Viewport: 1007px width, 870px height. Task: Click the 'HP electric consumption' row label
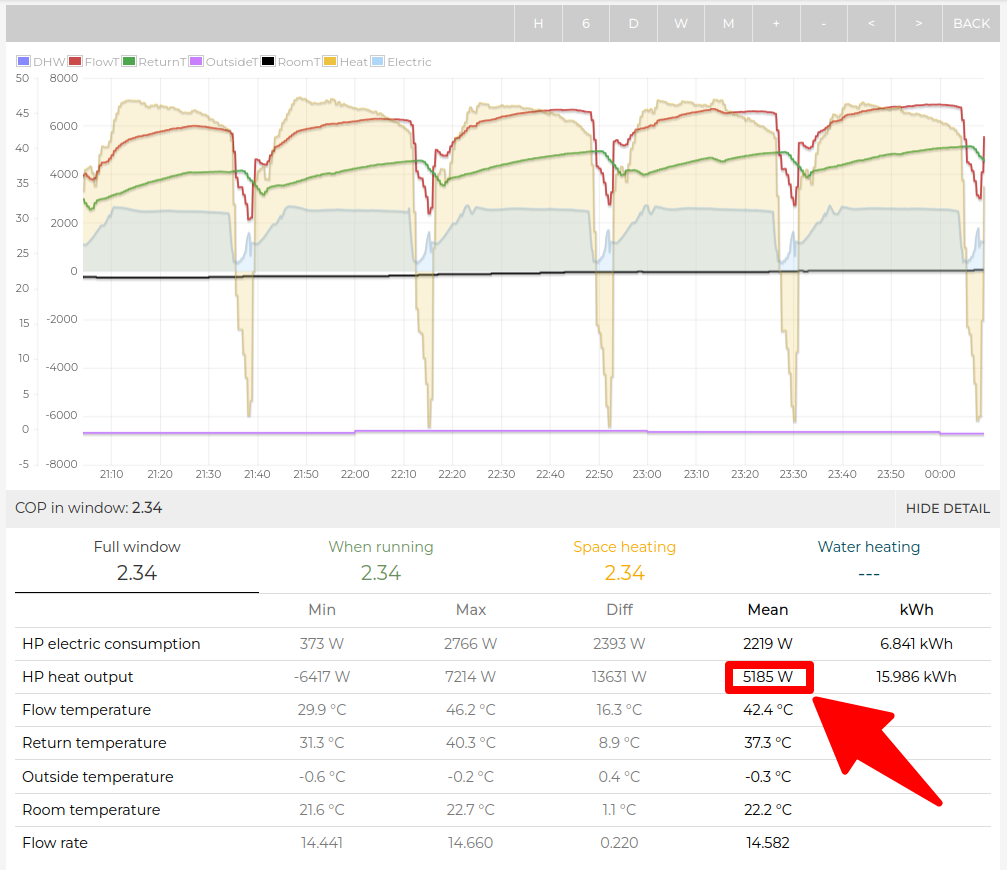(111, 644)
